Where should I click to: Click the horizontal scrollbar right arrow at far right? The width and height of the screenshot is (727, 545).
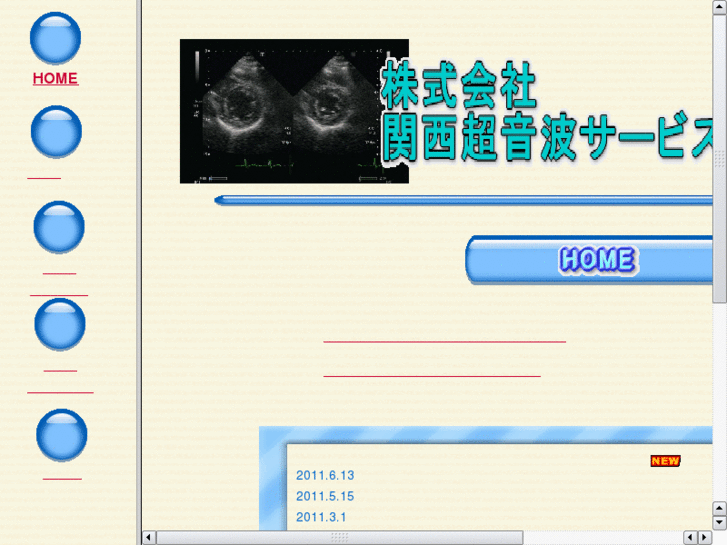(705, 538)
